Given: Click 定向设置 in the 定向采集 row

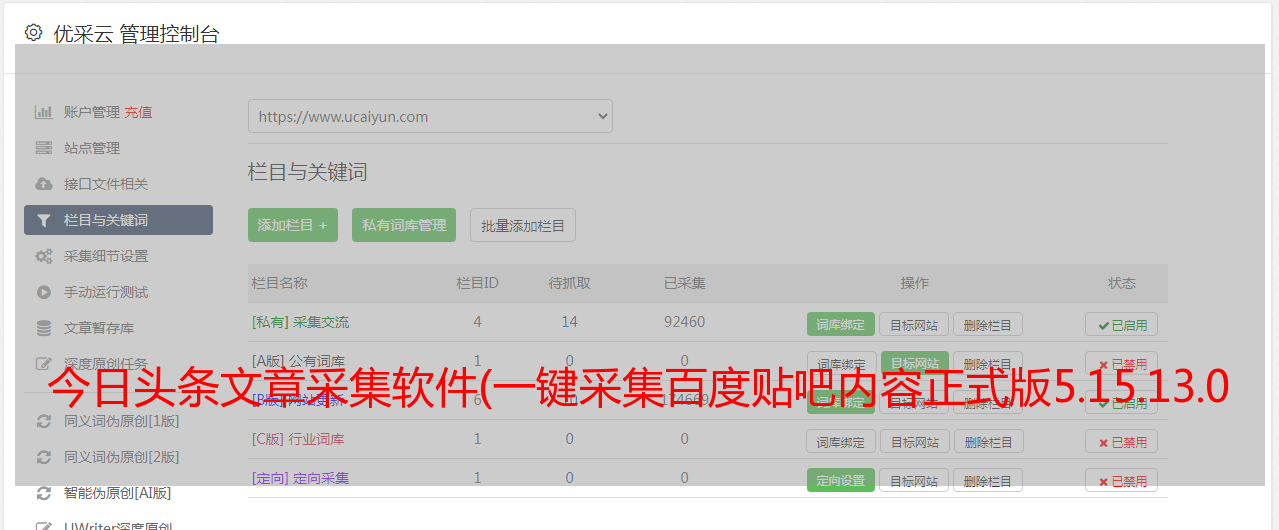Looking at the screenshot, I should coord(841,480).
